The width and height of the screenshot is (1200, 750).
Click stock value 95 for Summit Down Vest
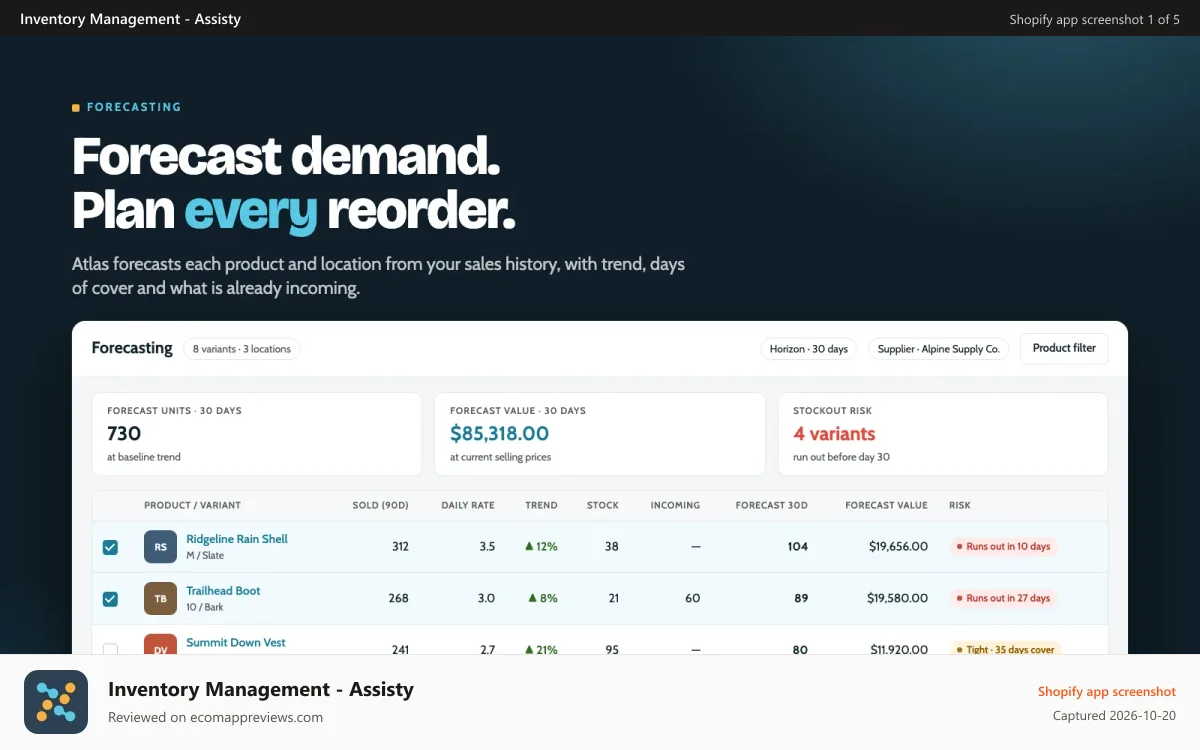pyautogui.click(x=612, y=650)
